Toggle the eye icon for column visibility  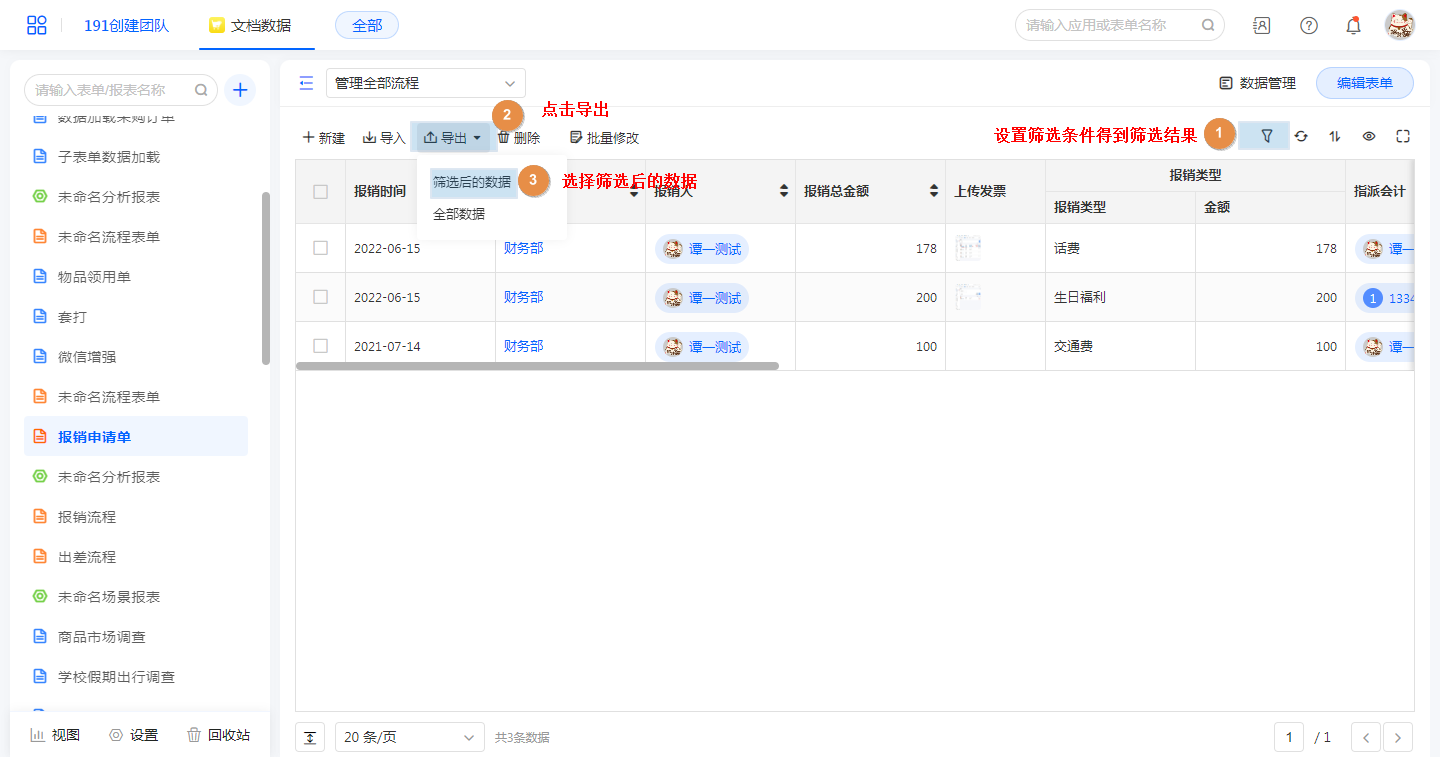pos(1369,137)
